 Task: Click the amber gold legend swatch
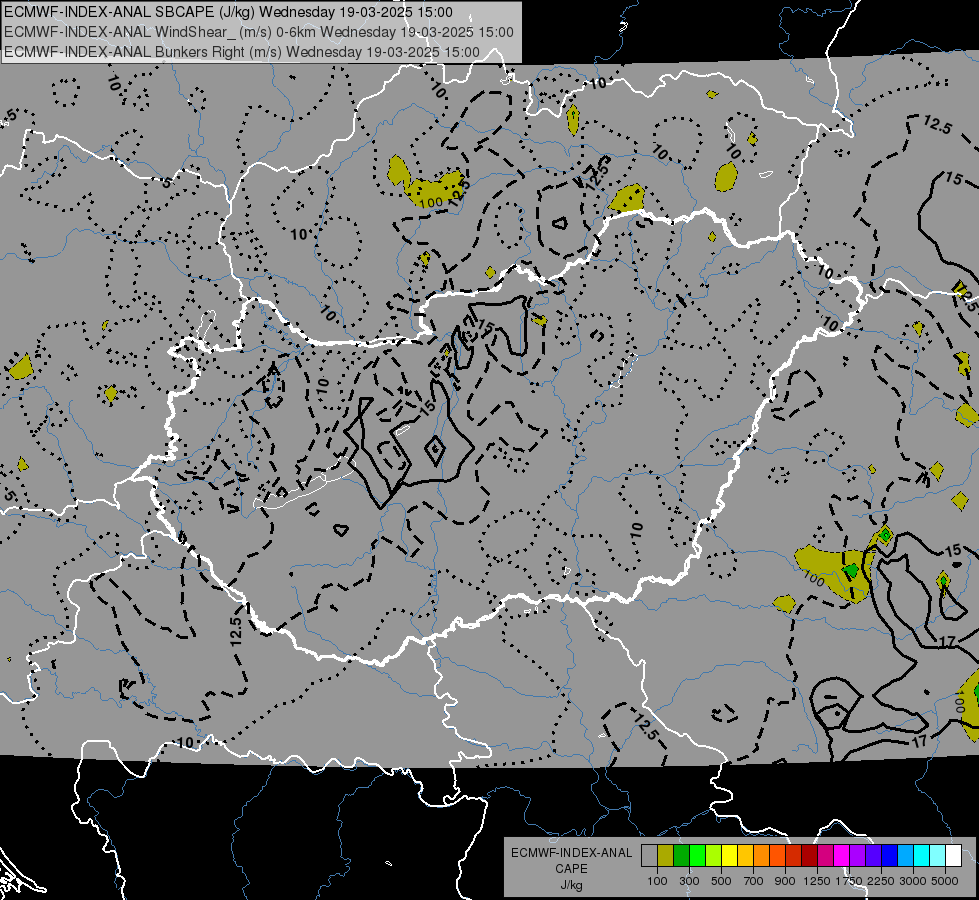(745, 856)
